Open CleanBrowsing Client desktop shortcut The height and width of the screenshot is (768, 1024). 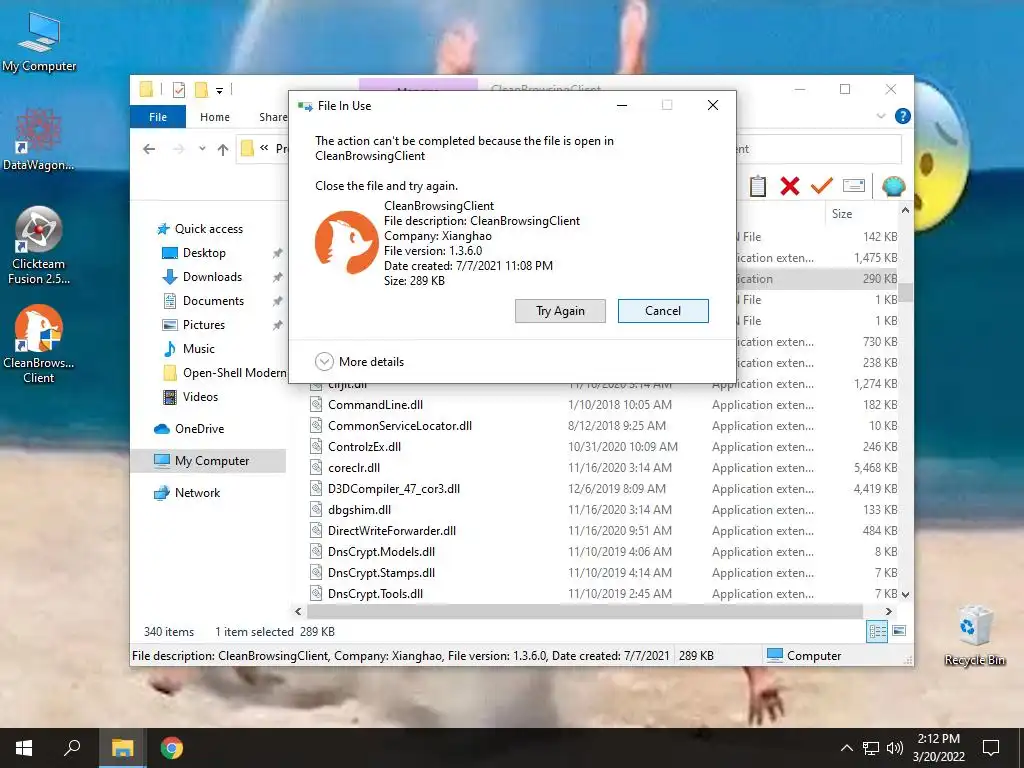[39, 344]
